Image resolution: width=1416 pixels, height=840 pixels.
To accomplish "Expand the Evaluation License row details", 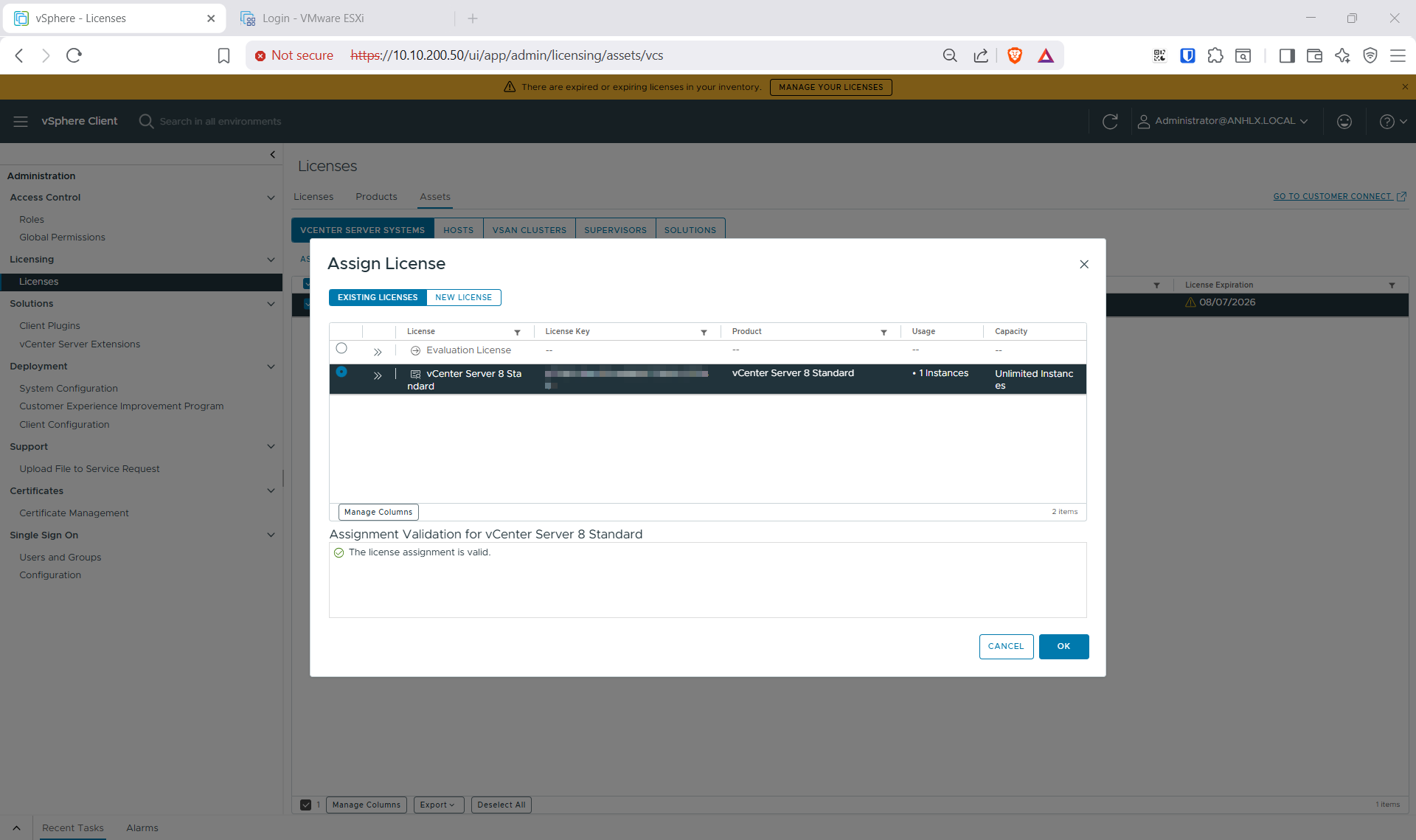I will pyautogui.click(x=378, y=352).
